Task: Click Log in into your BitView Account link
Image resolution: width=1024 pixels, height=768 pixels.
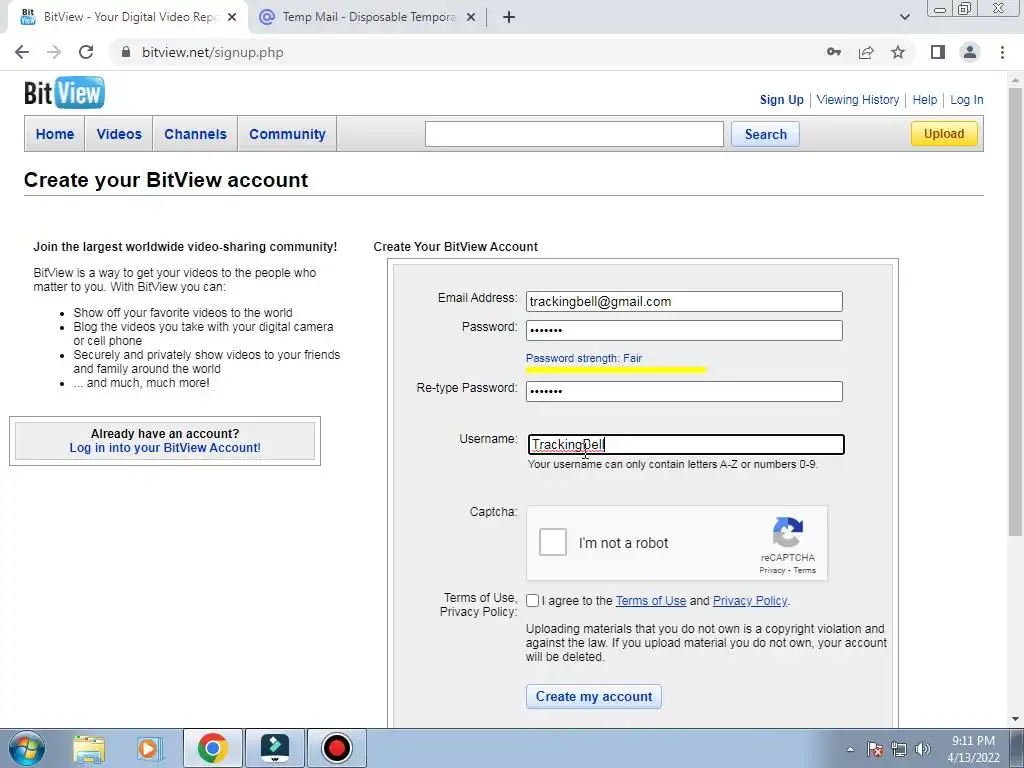Action: point(165,448)
